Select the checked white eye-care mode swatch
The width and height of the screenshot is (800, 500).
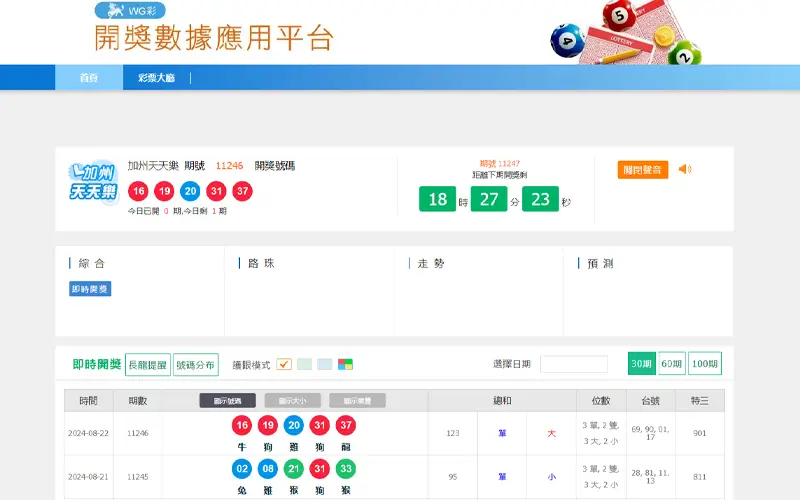coord(284,364)
